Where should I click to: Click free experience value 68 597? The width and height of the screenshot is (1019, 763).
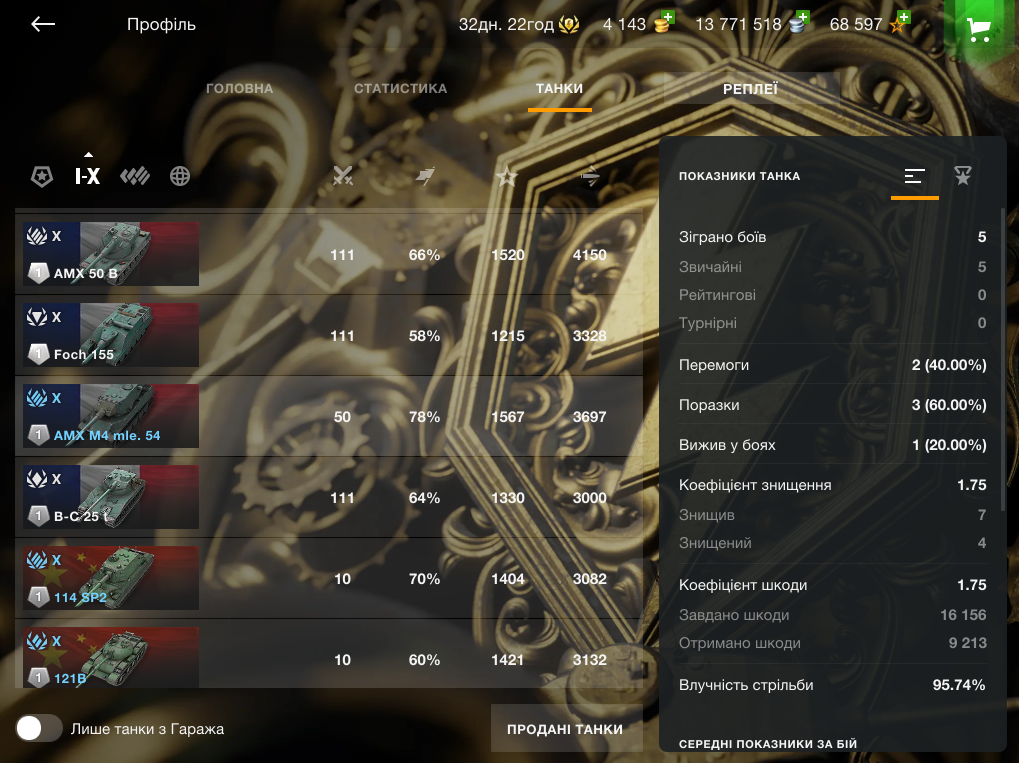[856, 25]
